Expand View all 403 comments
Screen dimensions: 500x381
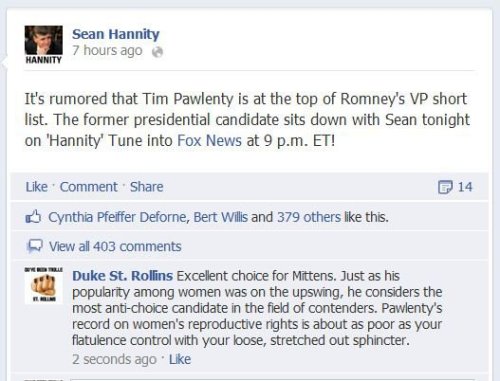pyautogui.click(x=115, y=247)
